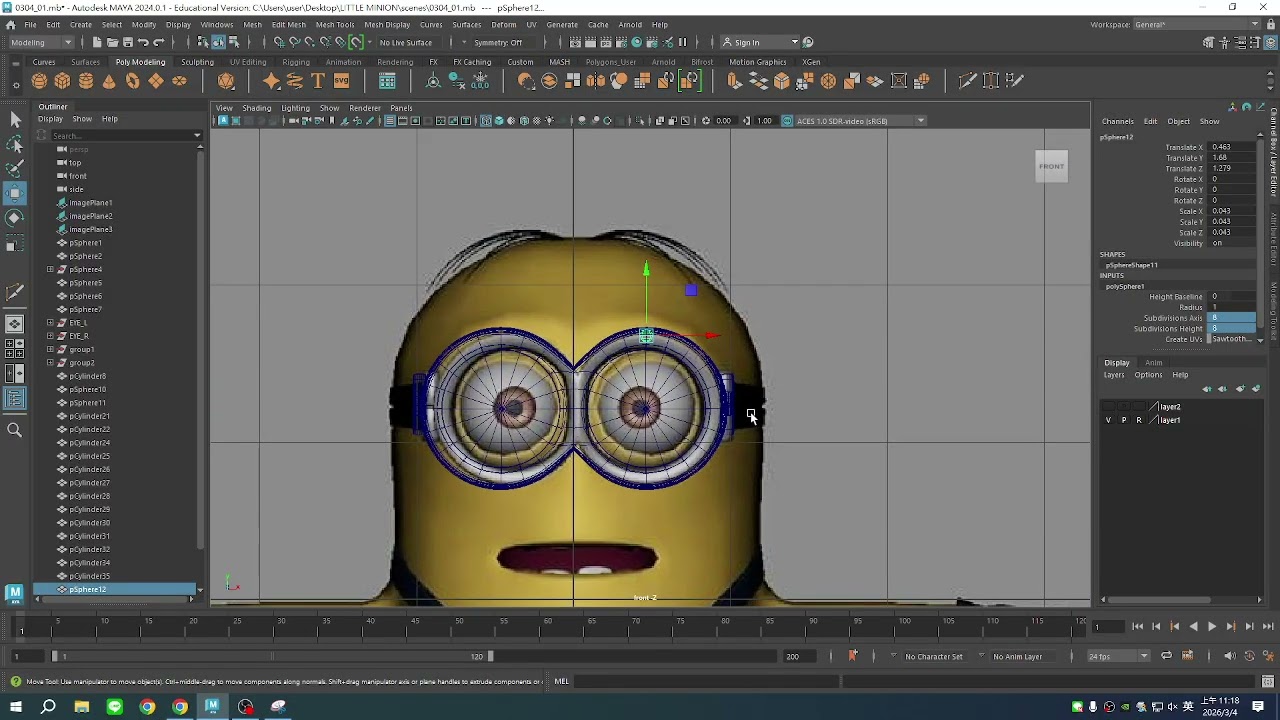This screenshot has height=720, width=1280.
Task: Click the polygon cube shelf icon
Action: [x=62, y=81]
